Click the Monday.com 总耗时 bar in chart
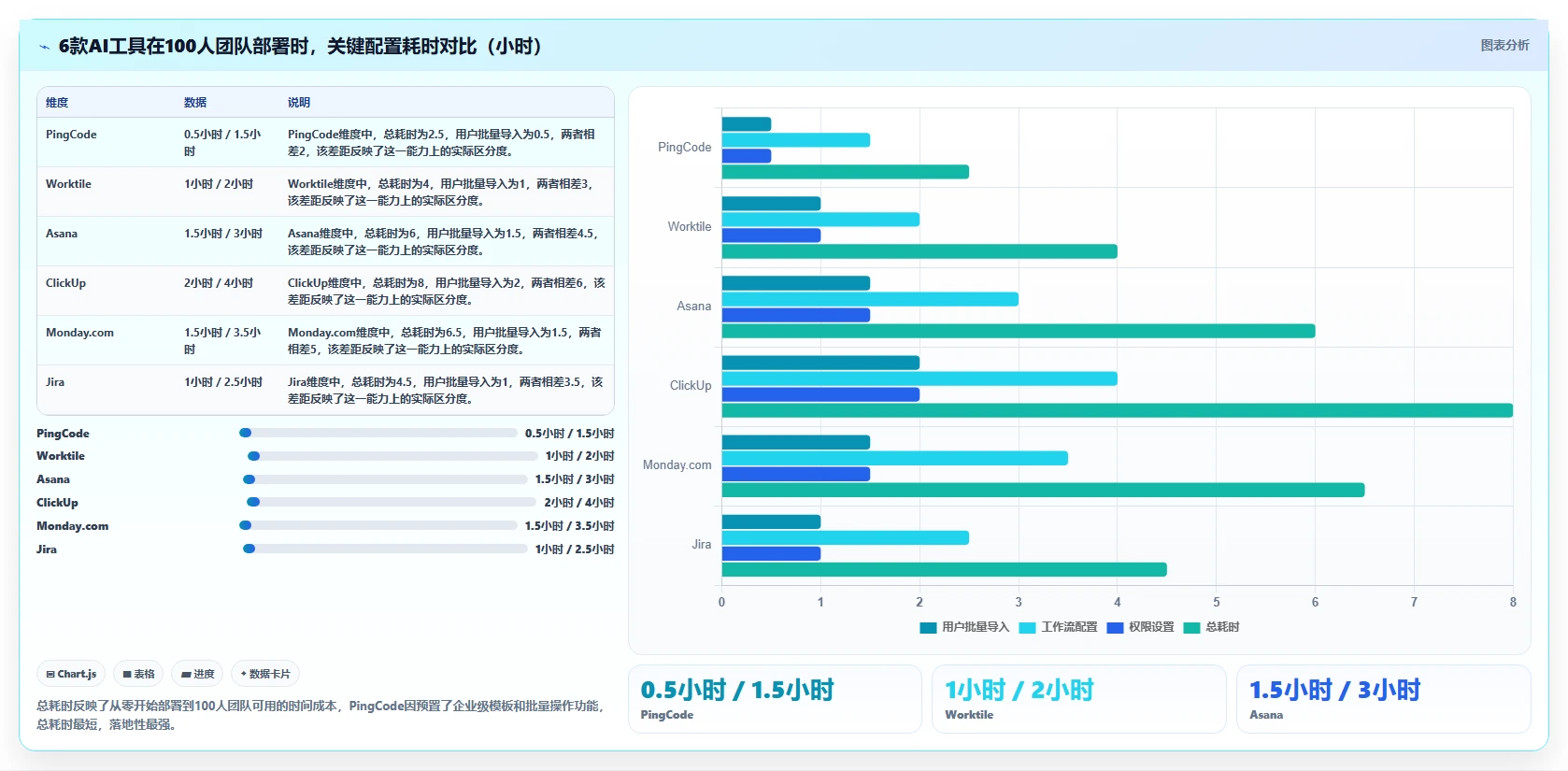Viewport: 1568px width, 771px height. point(1043,490)
